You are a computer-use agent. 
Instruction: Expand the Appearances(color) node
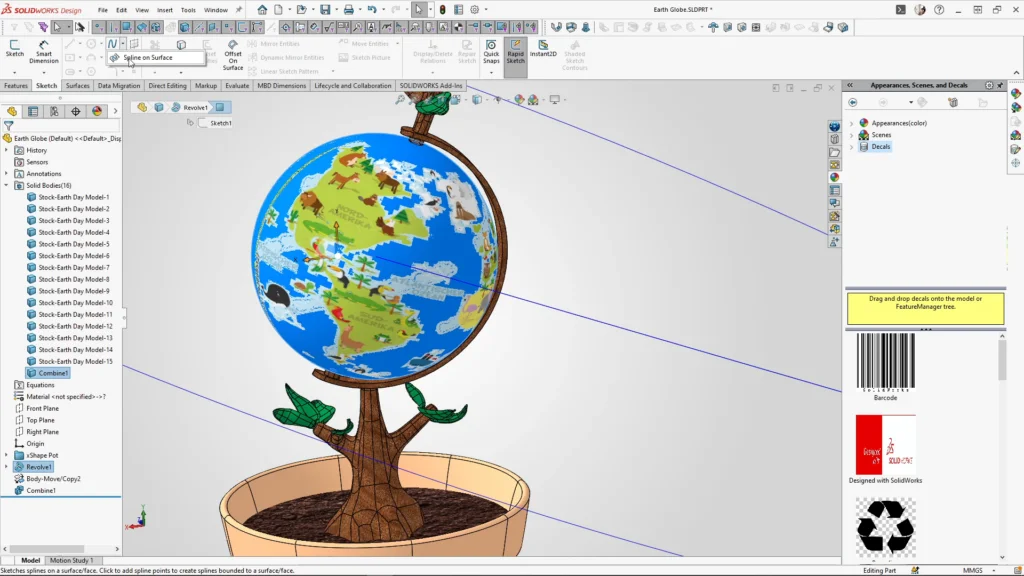coord(852,123)
